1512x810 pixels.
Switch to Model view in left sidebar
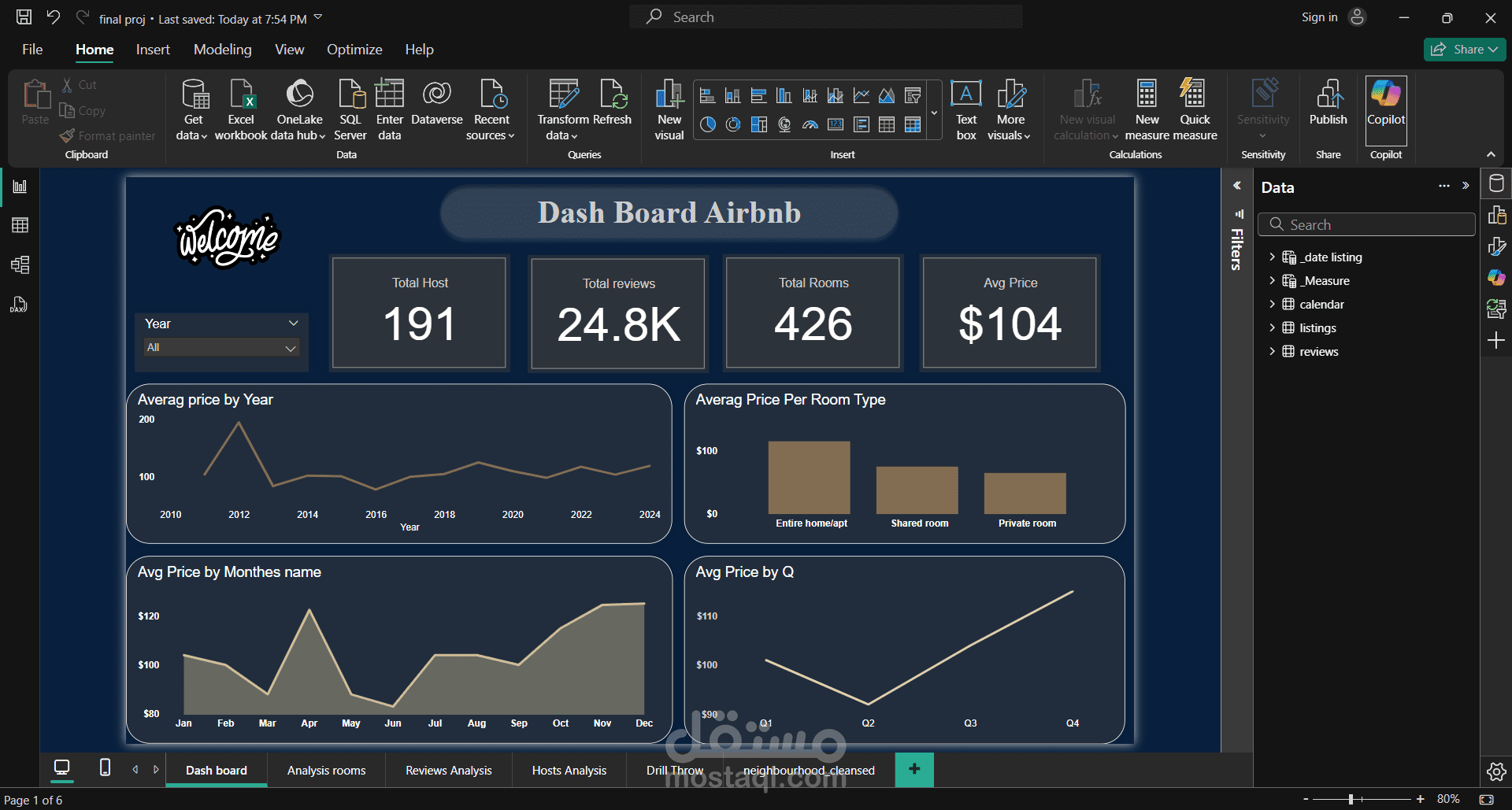click(x=20, y=264)
